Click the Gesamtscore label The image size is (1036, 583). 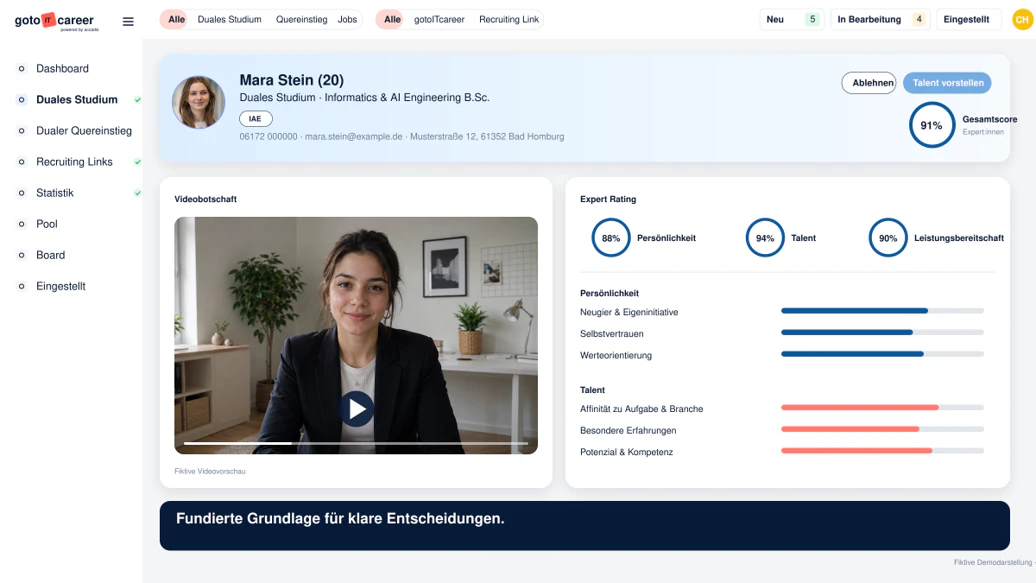pyautogui.click(x=990, y=120)
